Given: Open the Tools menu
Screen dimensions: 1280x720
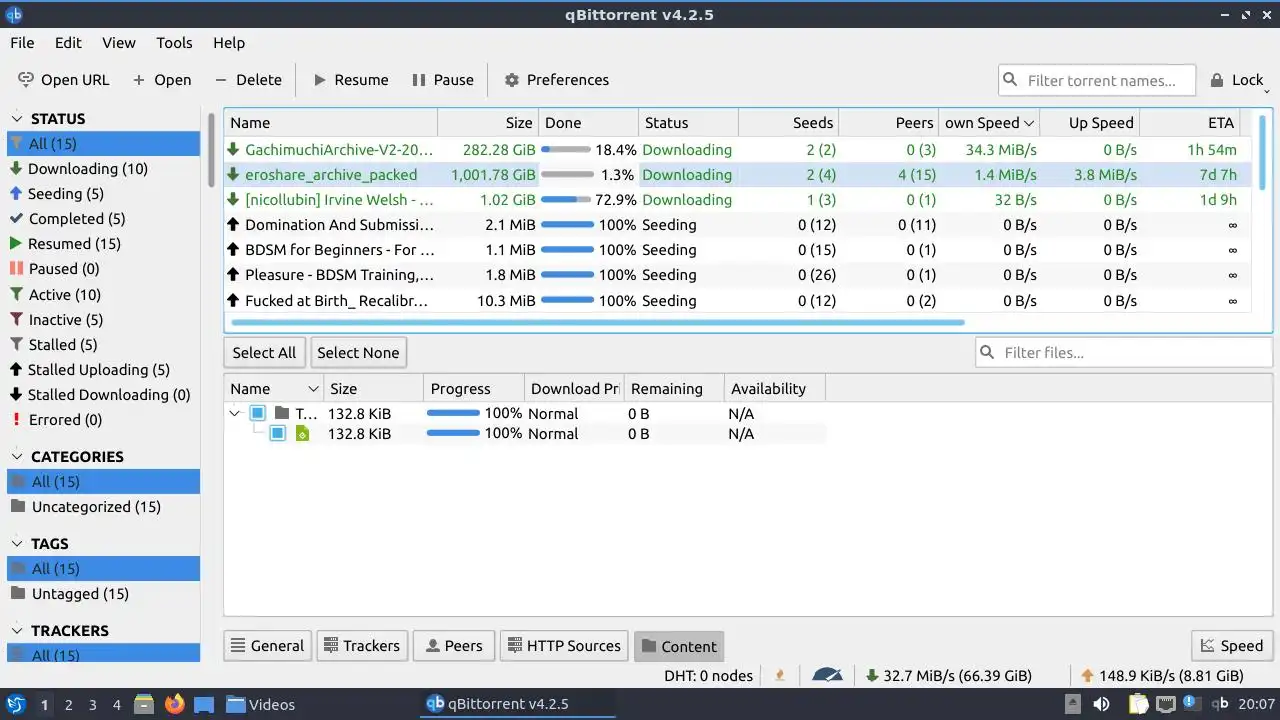Looking at the screenshot, I should pyautogui.click(x=174, y=43).
